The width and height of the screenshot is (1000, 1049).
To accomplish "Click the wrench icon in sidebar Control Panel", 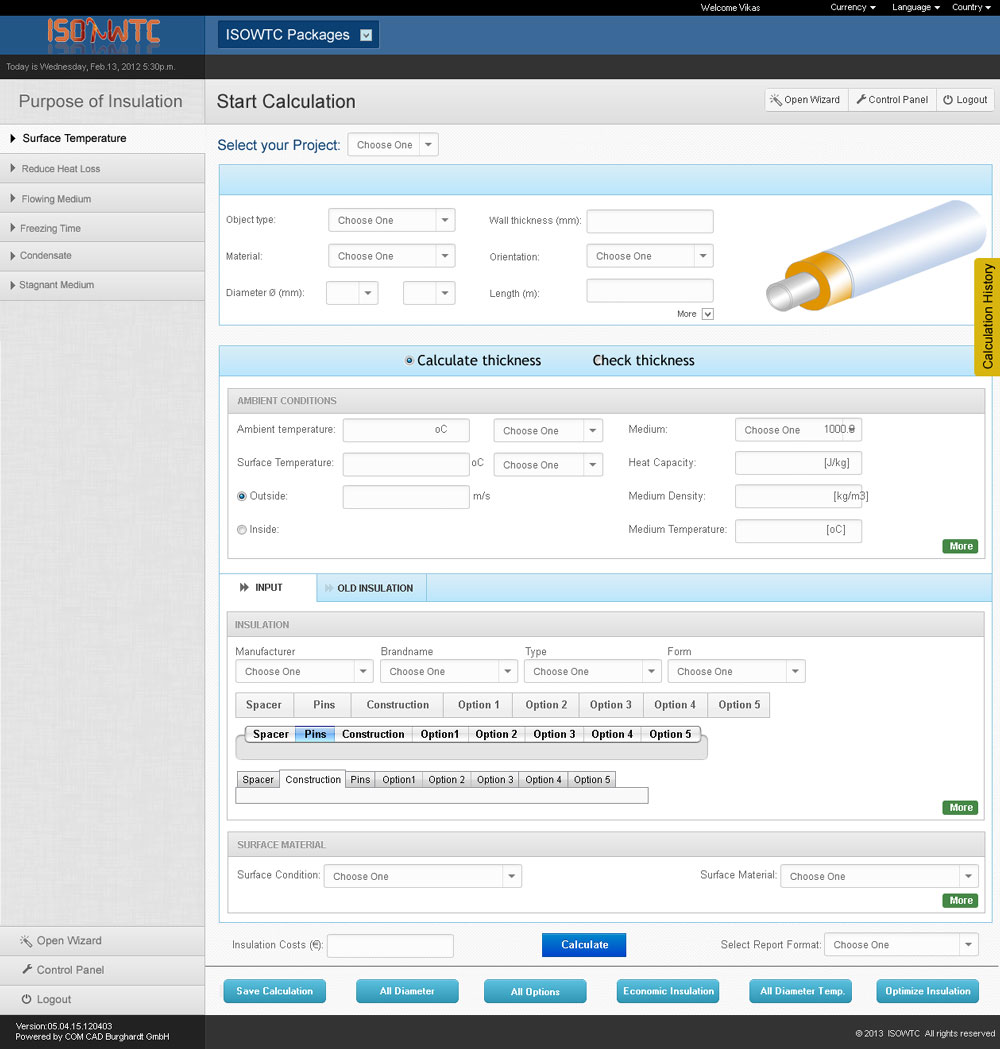I will (x=27, y=969).
